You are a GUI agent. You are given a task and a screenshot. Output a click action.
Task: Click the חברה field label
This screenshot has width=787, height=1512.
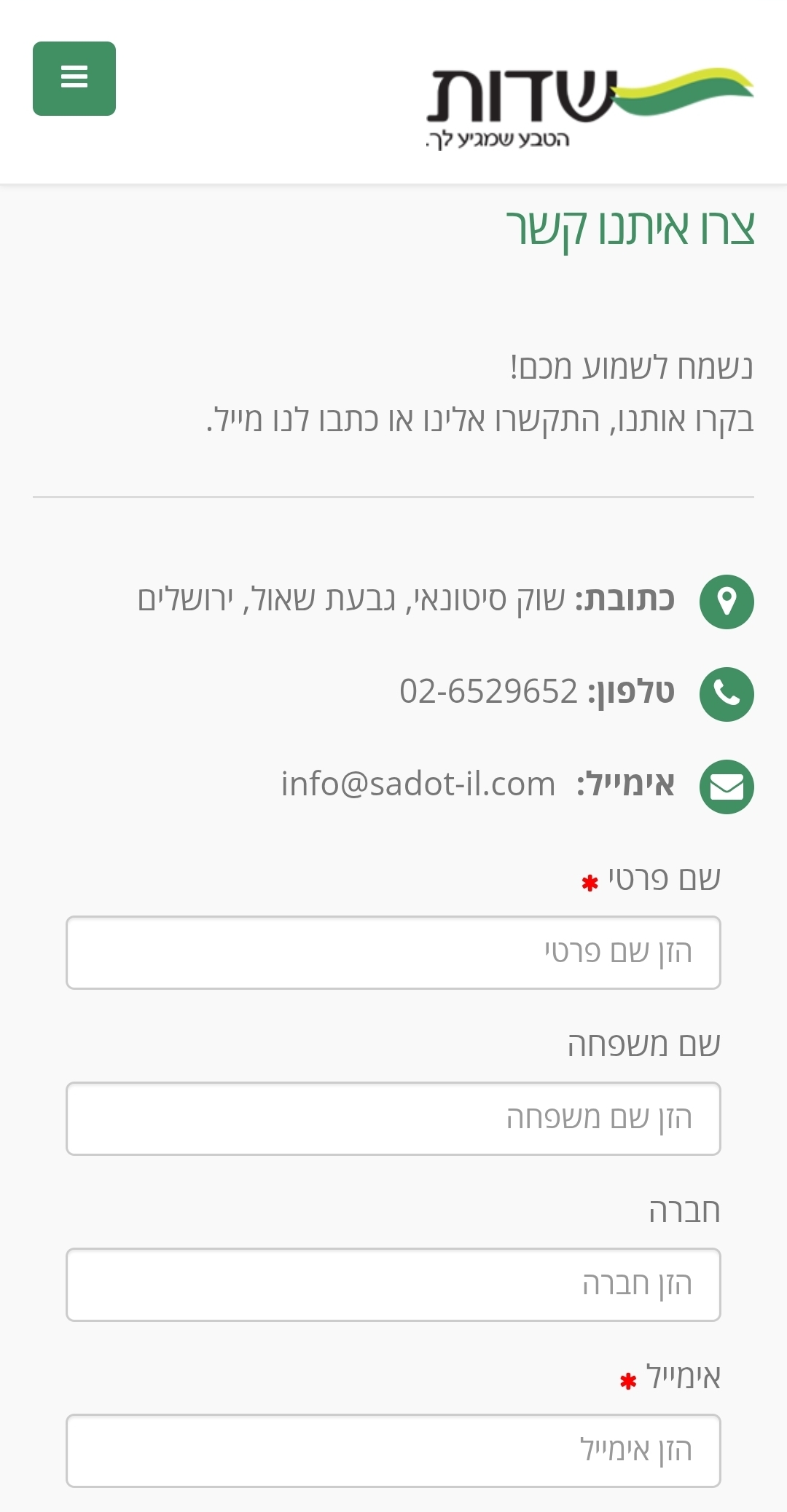[x=684, y=1211]
